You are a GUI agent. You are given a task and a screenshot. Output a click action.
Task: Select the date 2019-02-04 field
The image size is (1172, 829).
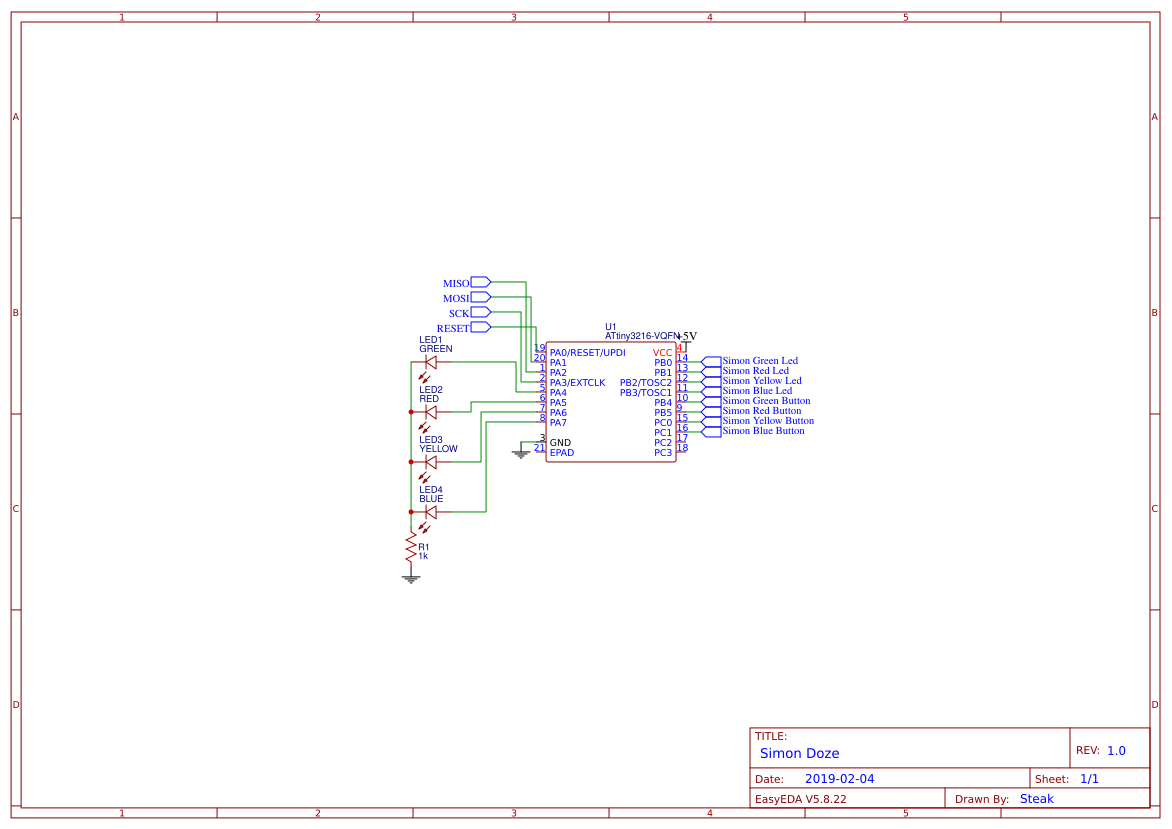(839, 779)
